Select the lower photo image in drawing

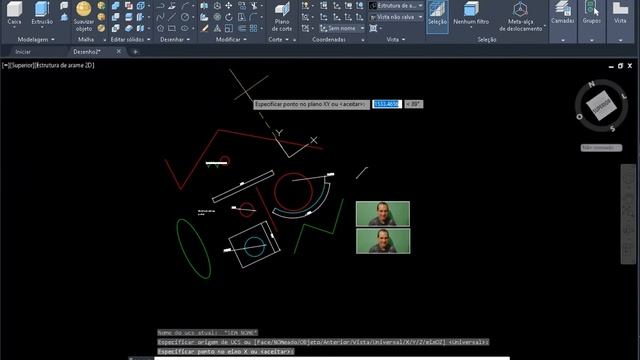(x=383, y=241)
